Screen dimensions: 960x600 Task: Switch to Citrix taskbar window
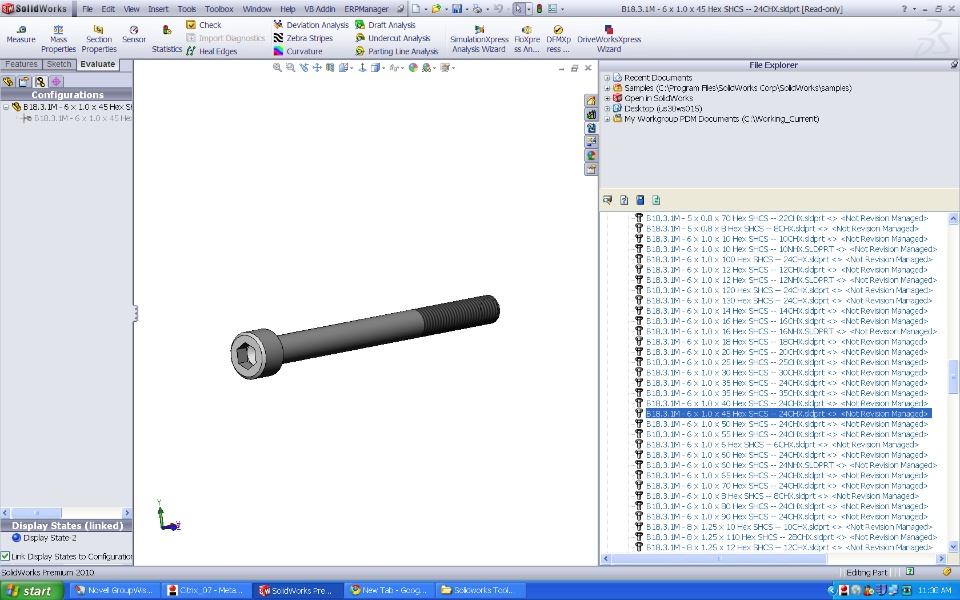pyautogui.click(x=206, y=591)
